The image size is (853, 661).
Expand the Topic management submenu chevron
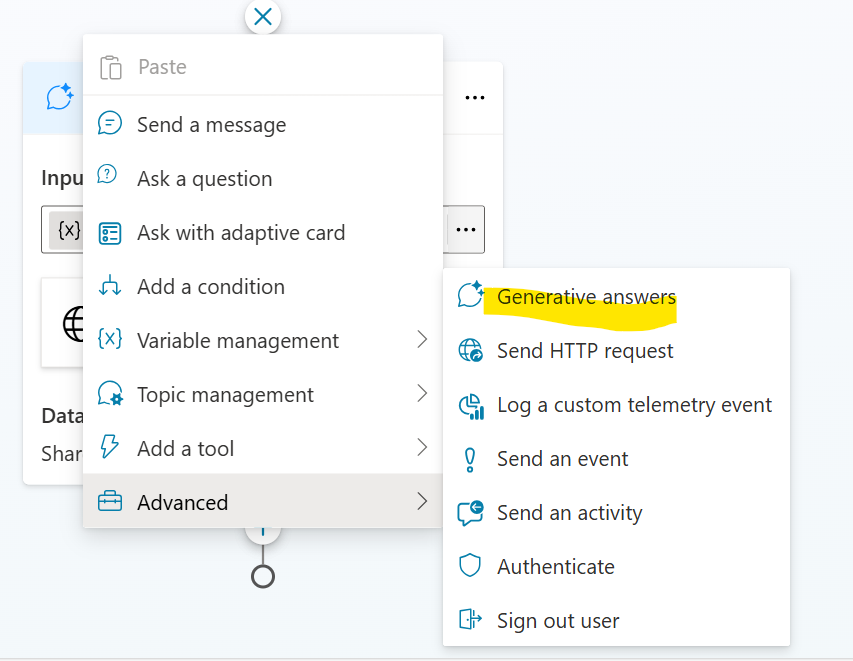pos(422,394)
